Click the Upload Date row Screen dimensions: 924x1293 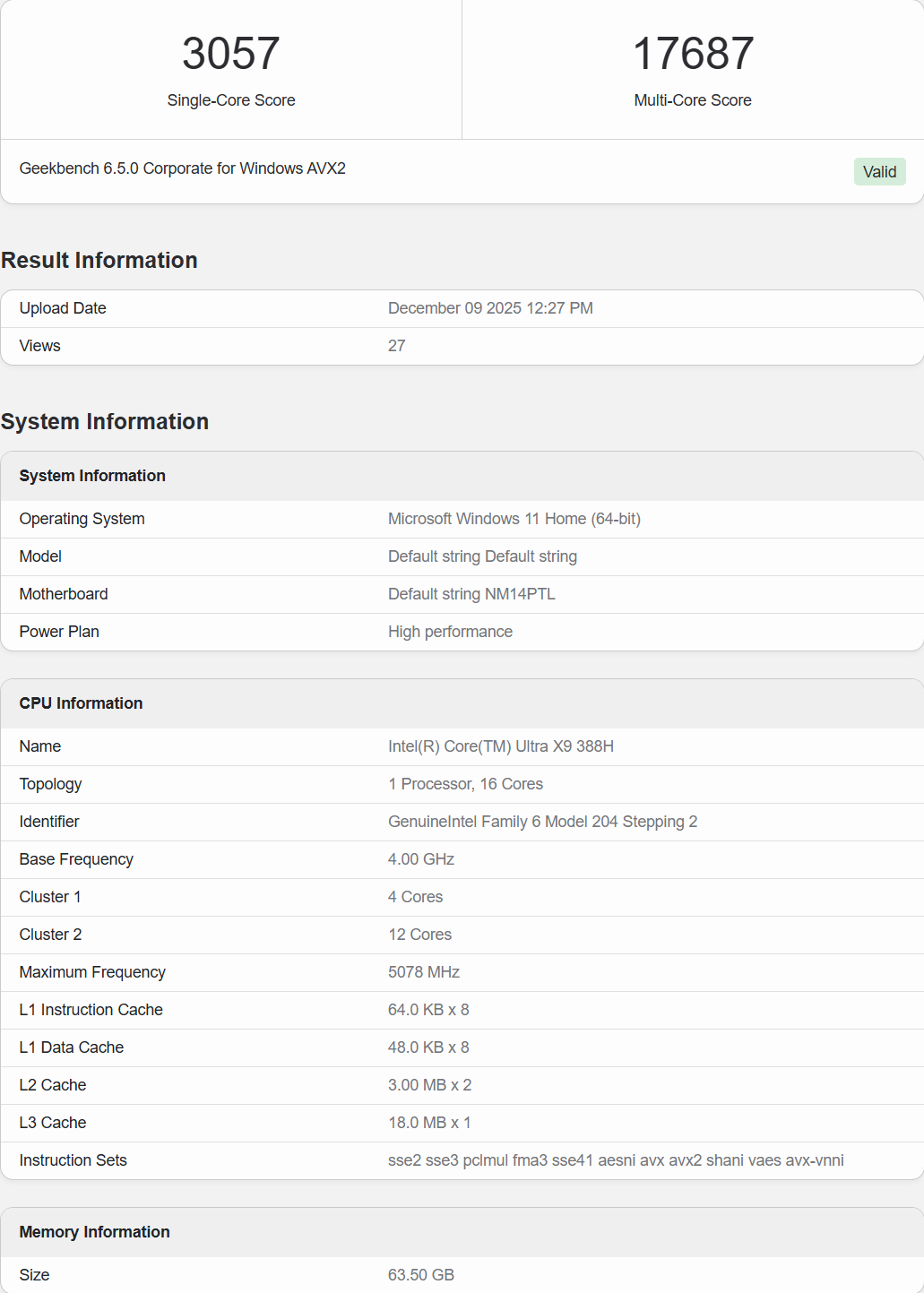pyautogui.click(x=62, y=308)
